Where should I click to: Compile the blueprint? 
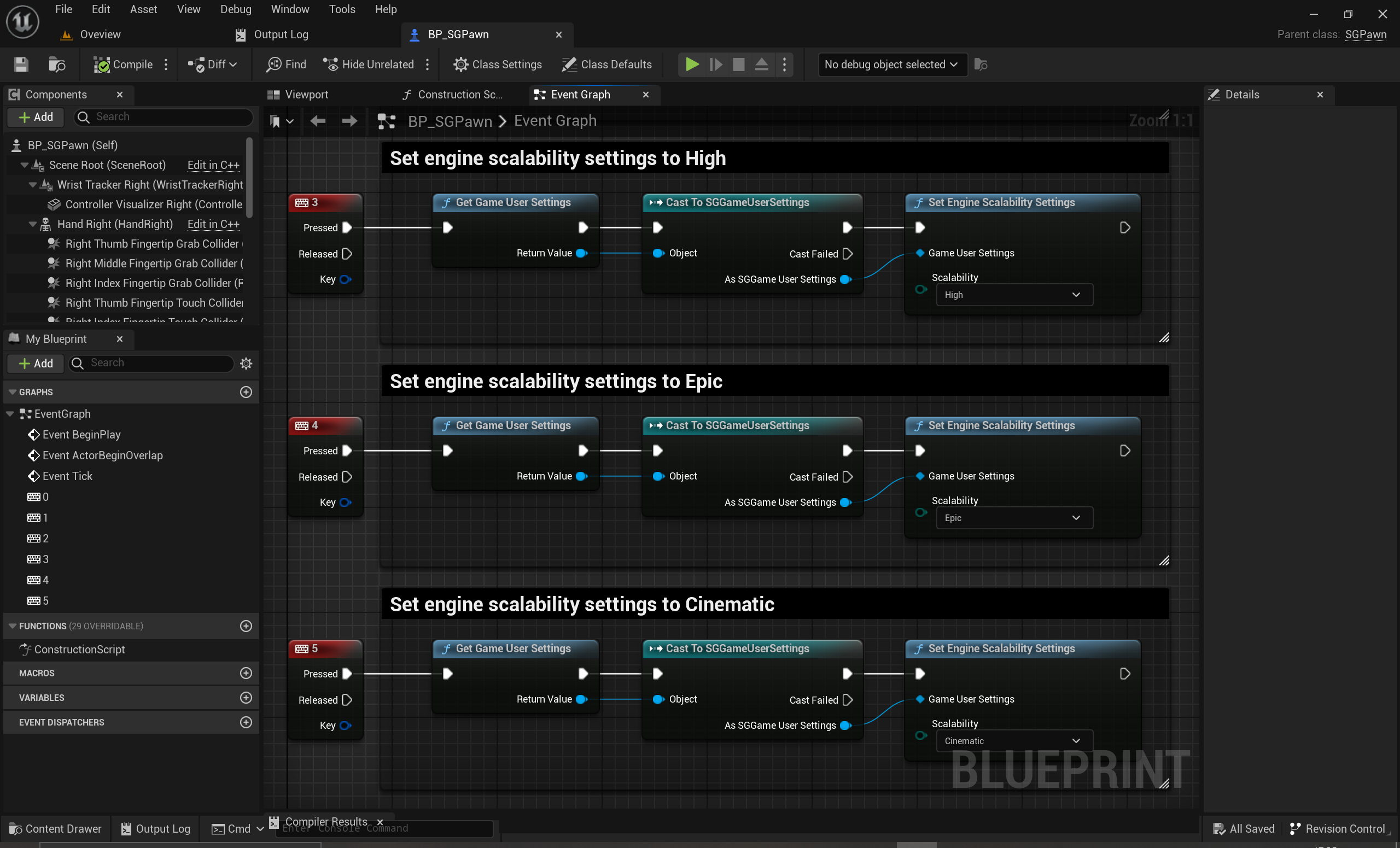tap(122, 64)
